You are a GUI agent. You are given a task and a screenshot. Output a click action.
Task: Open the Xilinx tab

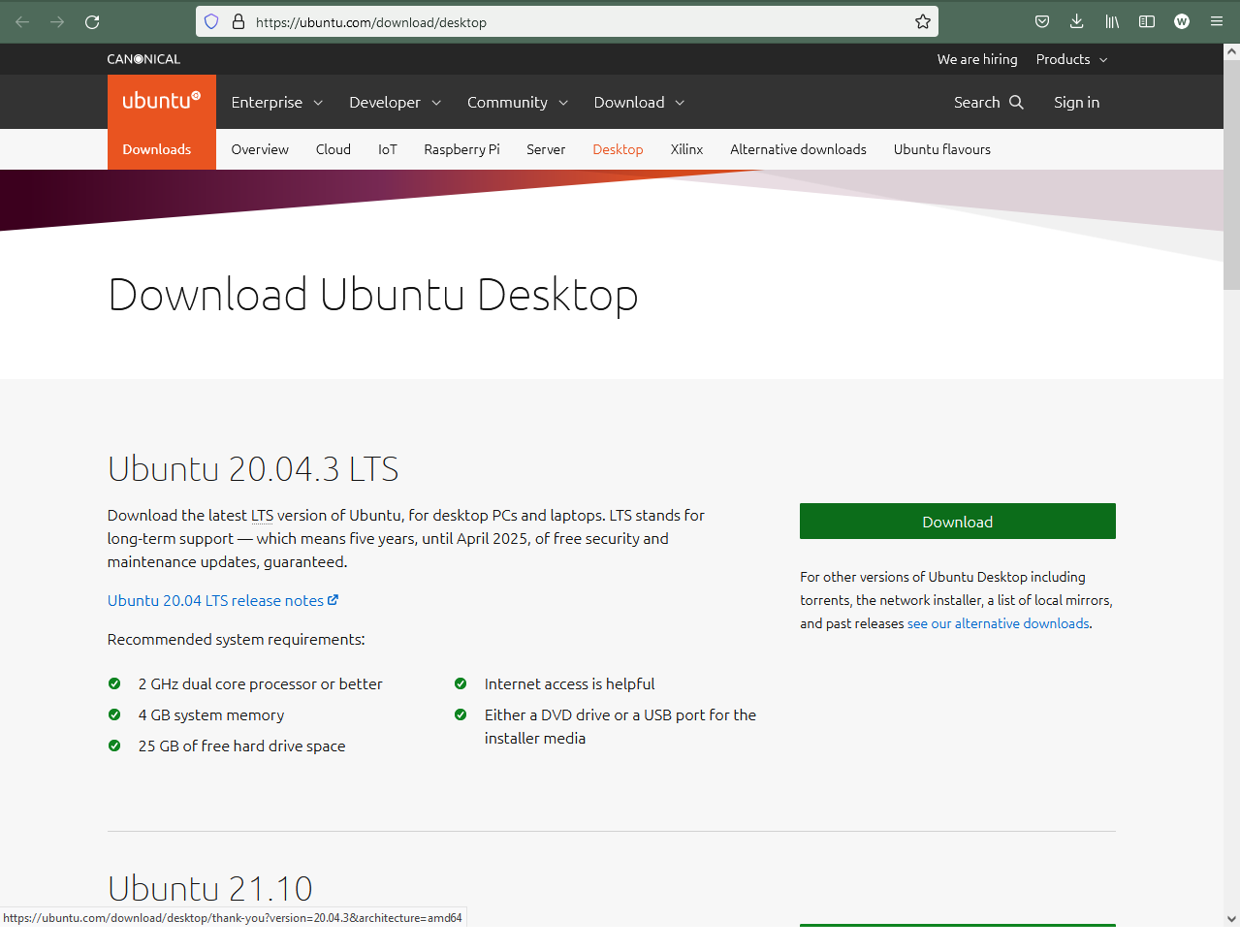(x=686, y=149)
